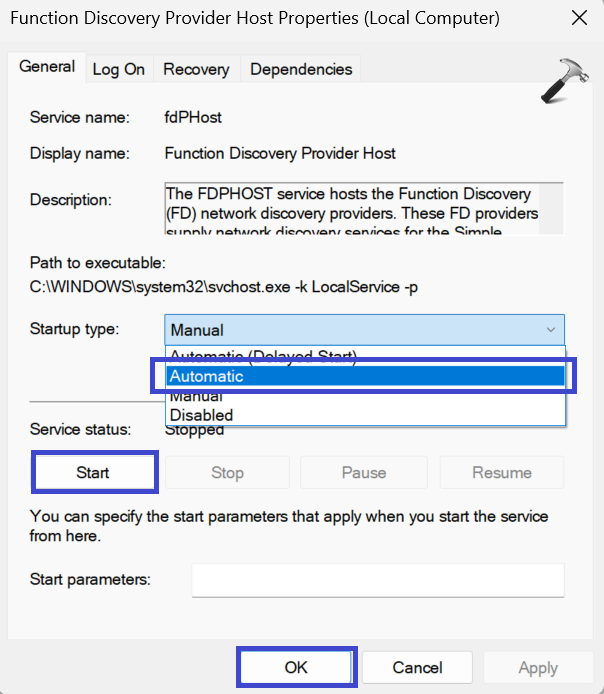Click the hammer logo icon
The image size is (604, 694).
564,80
